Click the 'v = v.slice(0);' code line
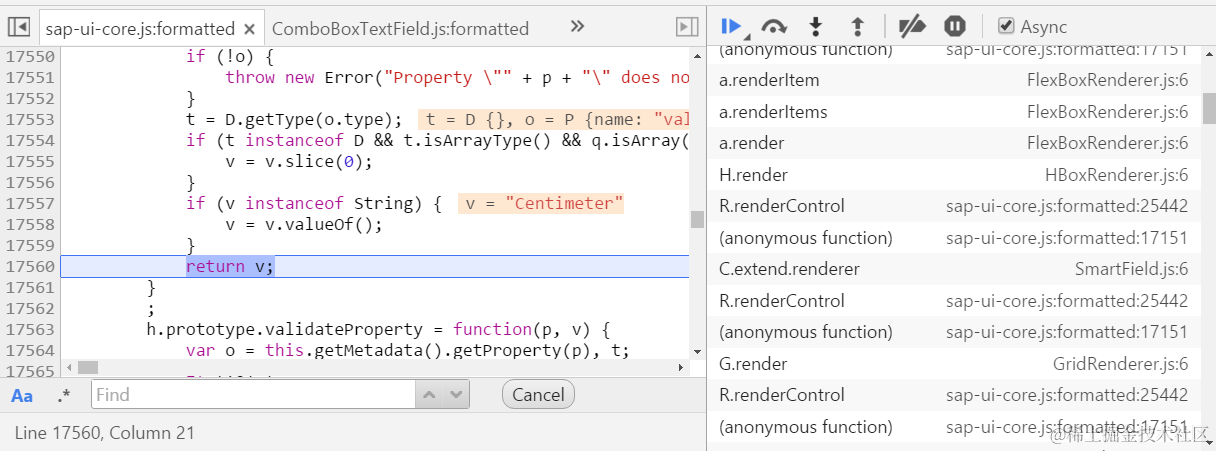Image resolution: width=1216 pixels, height=451 pixels. (299, 161)
